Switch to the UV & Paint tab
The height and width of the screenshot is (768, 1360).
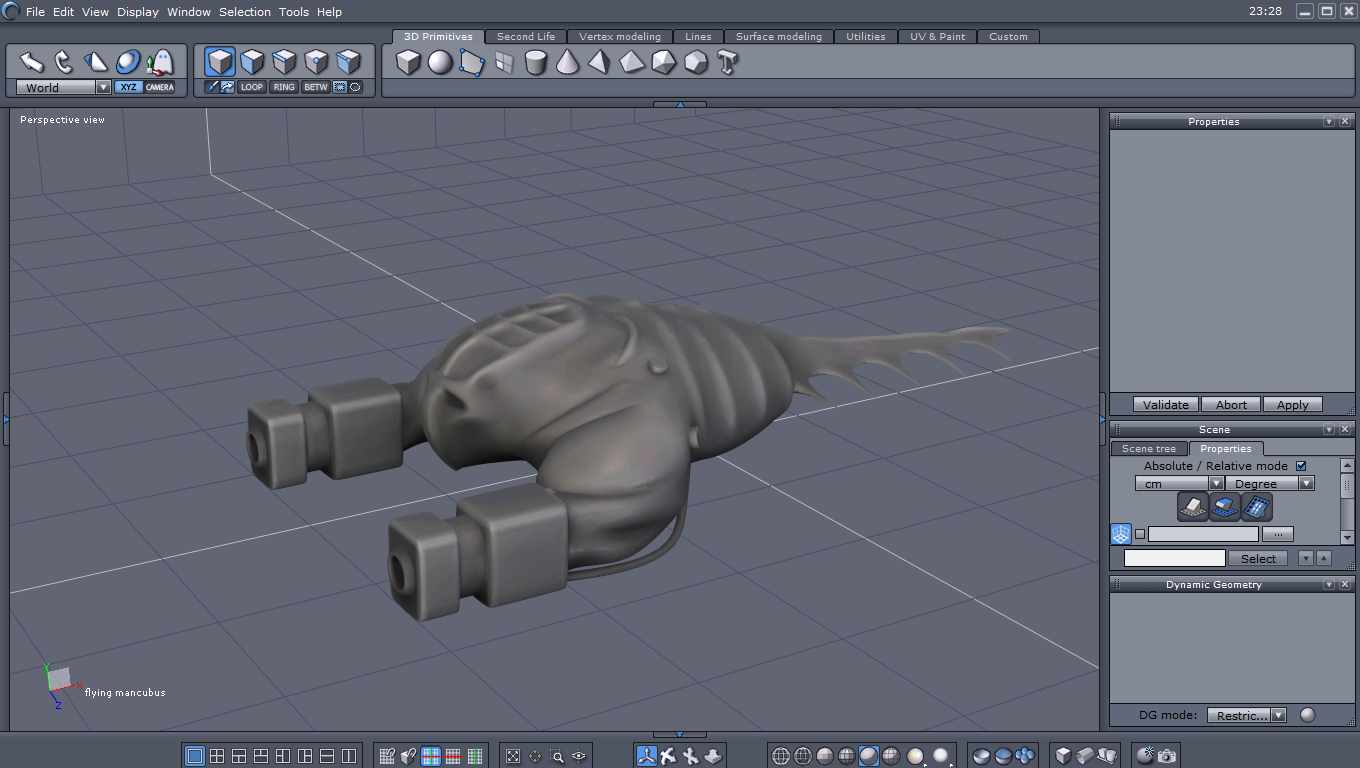tap(938, 36)
